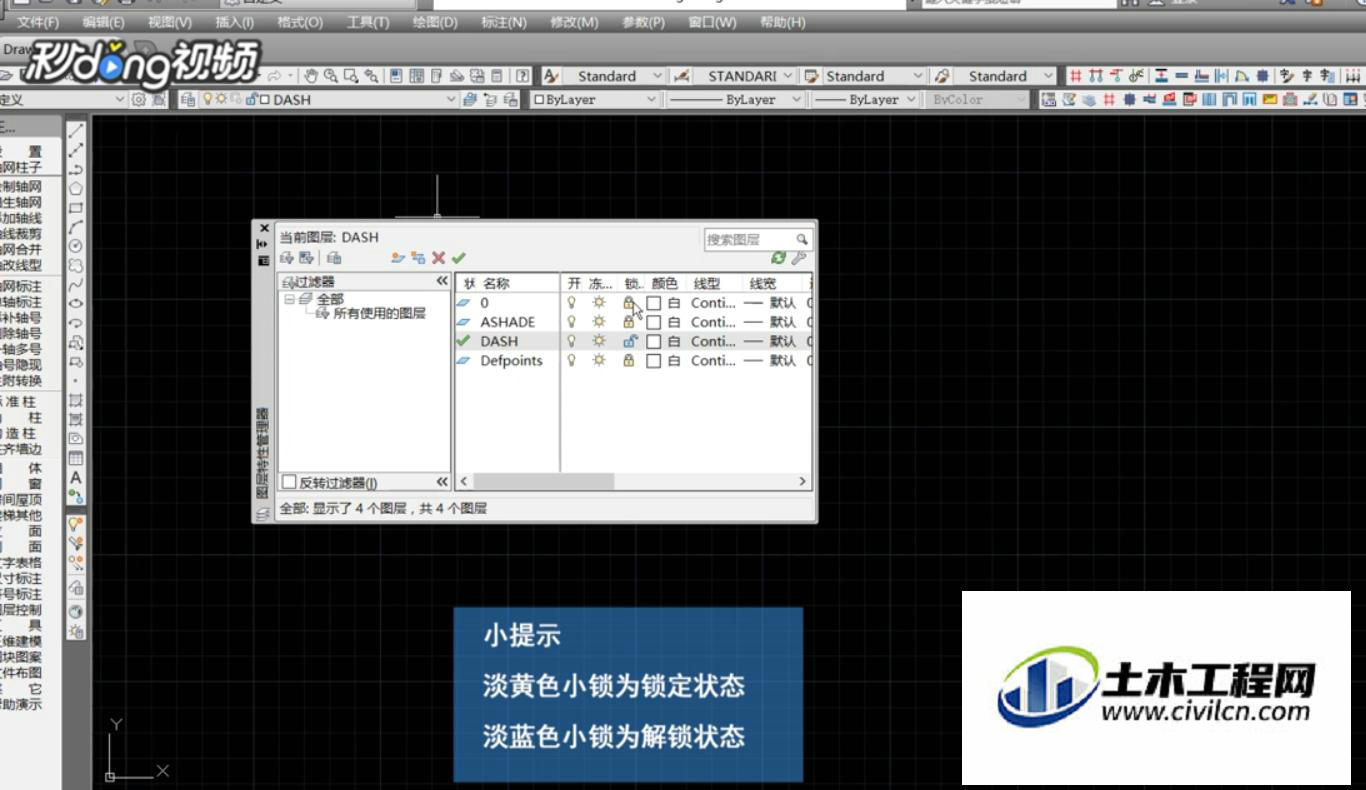Viewport: 1366px width, 790px height.
Task: Select the Polygon draw tool
Action: point(76,188)
